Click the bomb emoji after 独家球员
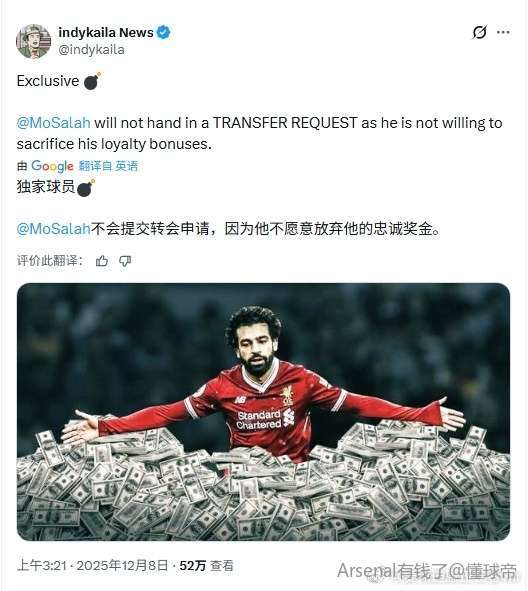This screenshot has width=528, height=591. (x=86, y=188)
